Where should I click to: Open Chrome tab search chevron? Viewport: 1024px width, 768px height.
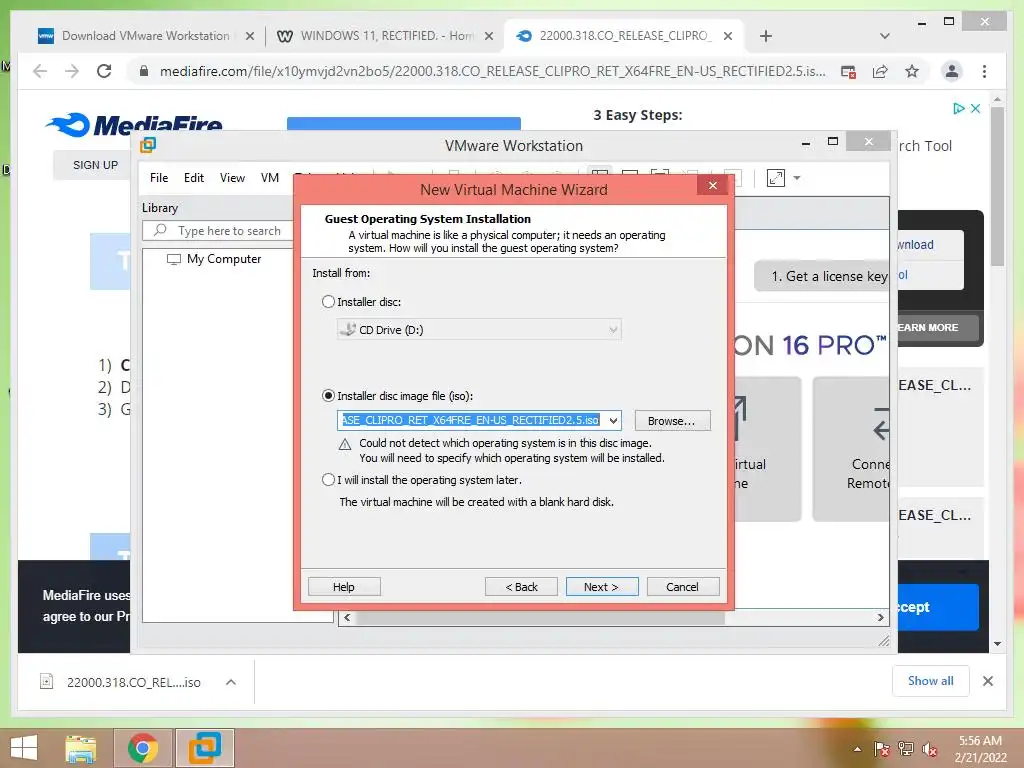[x=885, y=36]
